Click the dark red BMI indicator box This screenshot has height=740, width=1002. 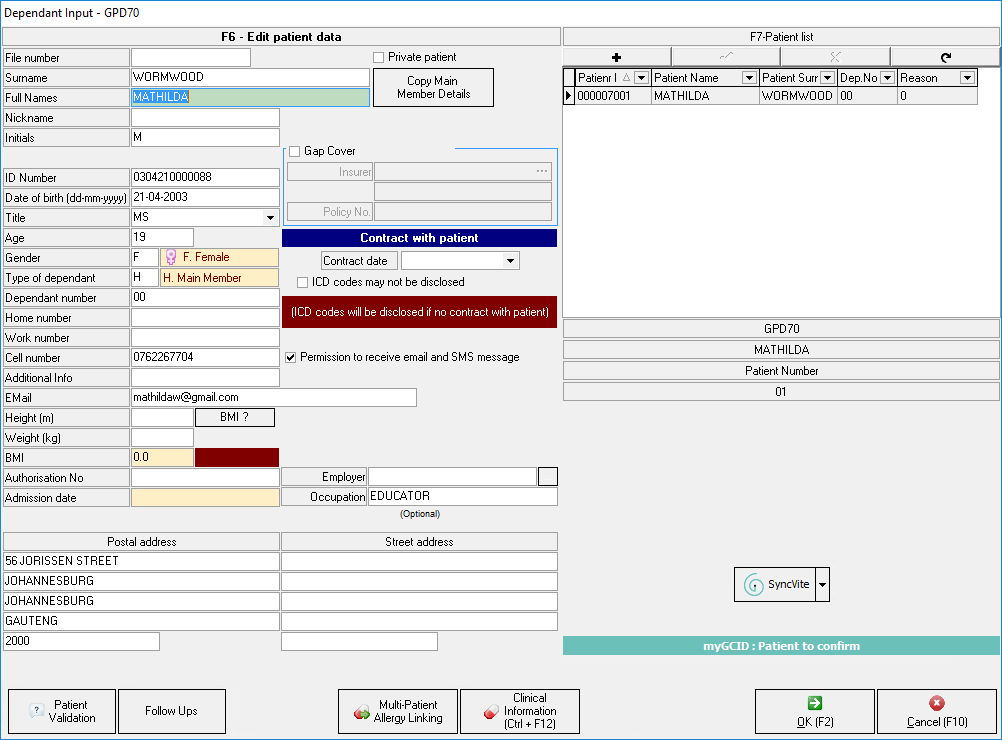[x=237, y=457]
